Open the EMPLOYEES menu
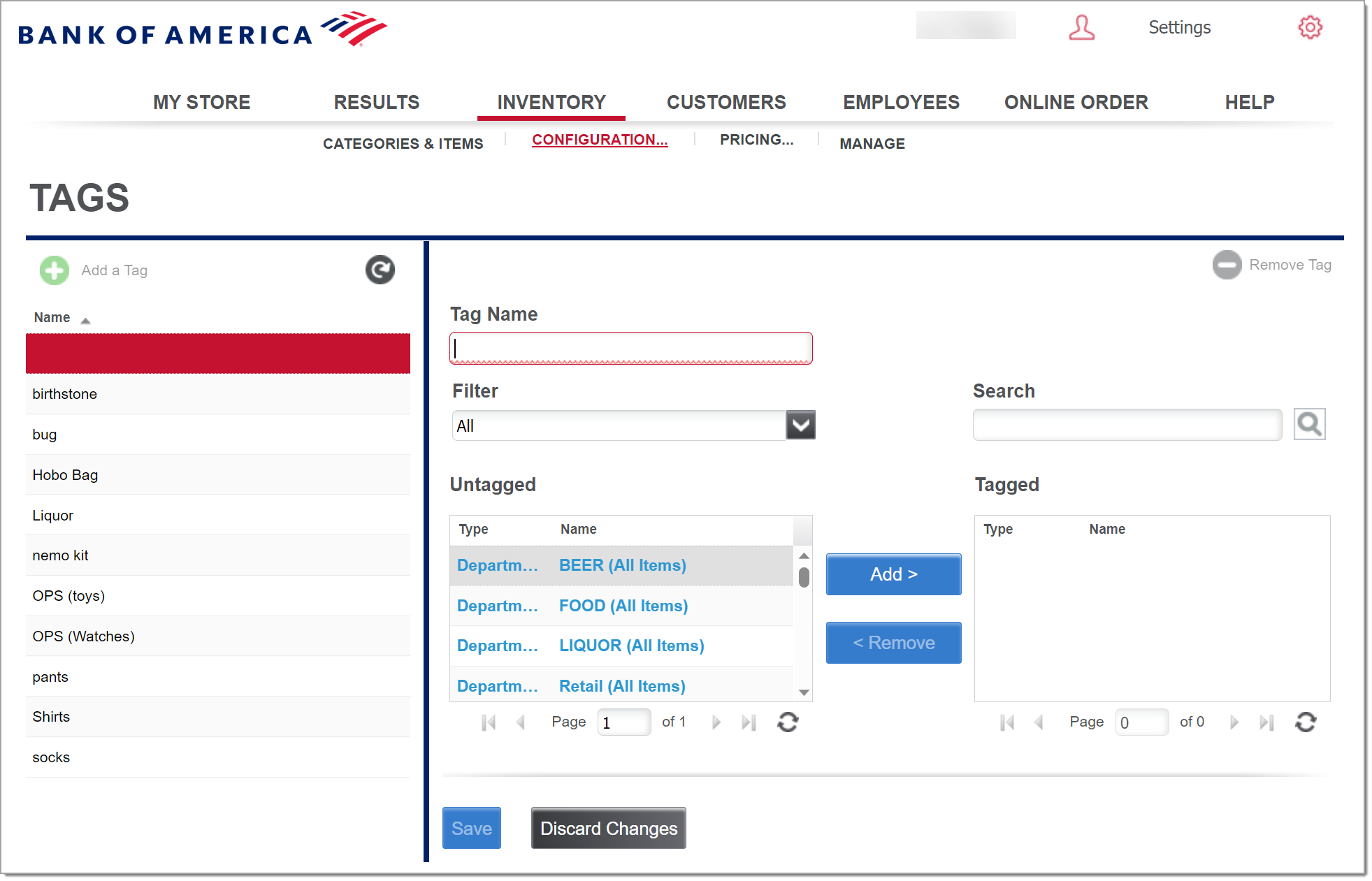 [901, 102]
